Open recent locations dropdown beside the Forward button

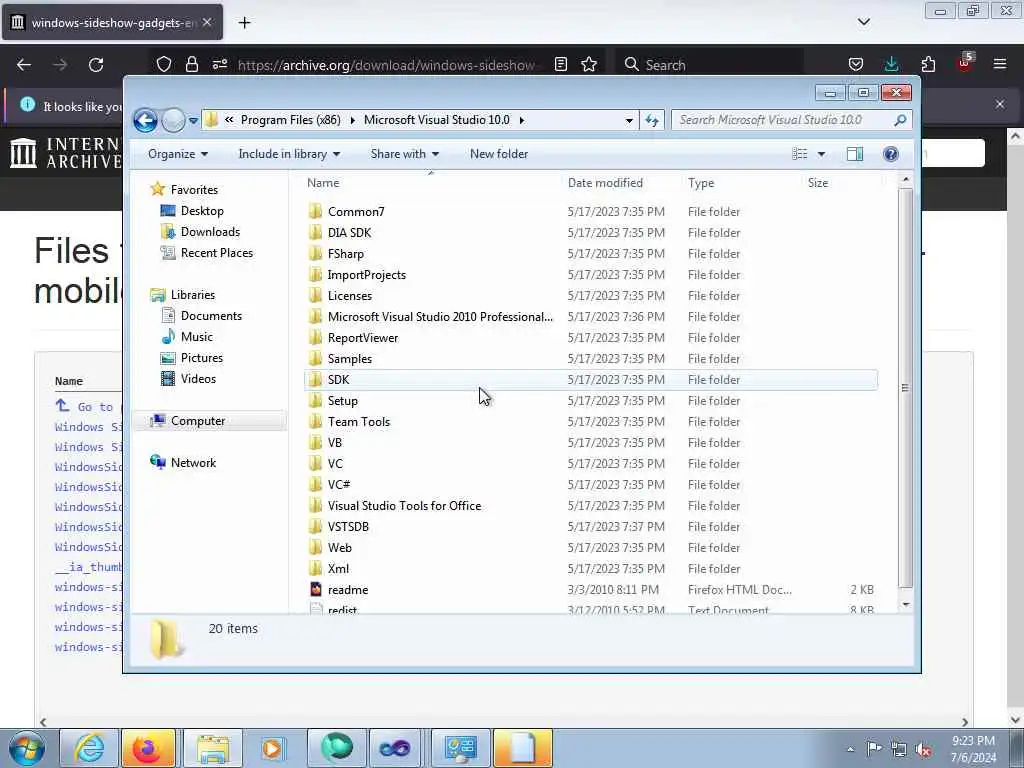click(x=193, y=121)
